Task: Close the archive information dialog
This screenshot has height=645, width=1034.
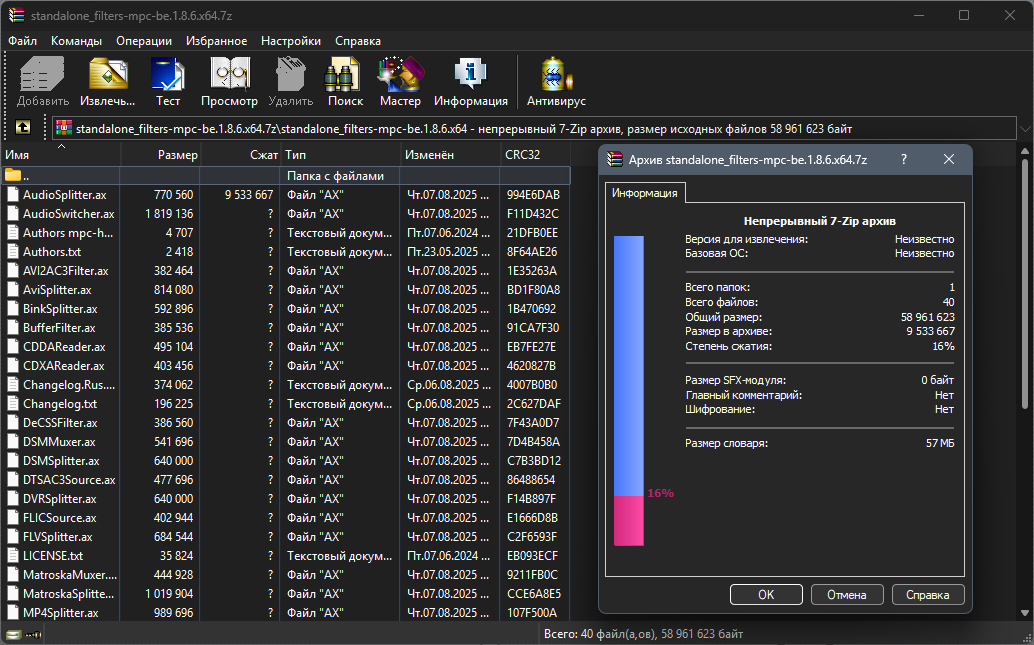Action: 948,159
